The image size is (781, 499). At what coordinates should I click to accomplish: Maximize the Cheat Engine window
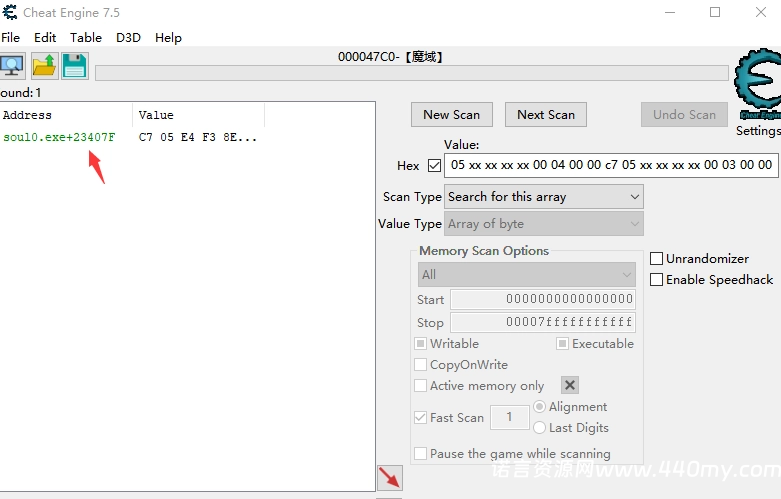[x=715, y=12]
